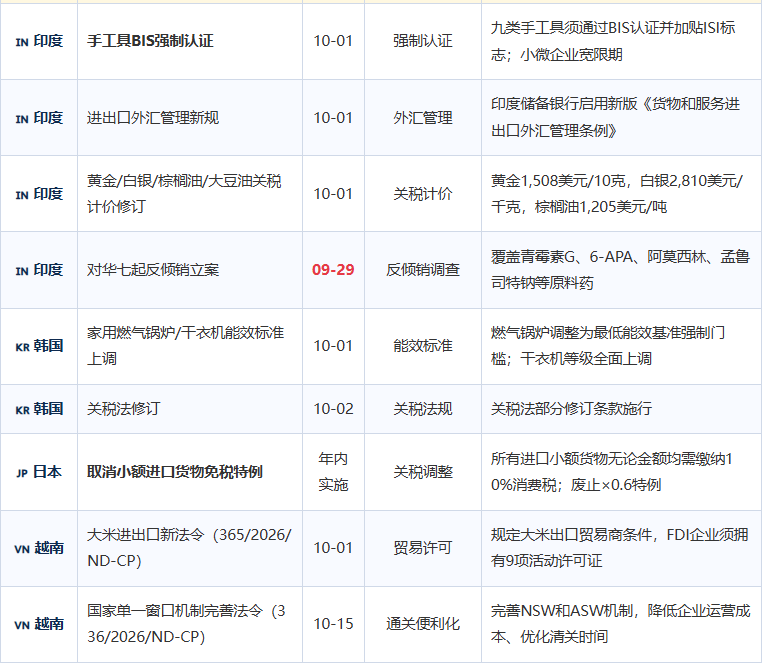The height and width of the screenshot is (663, 762).
Task: Click IN 印度 cell in 外汇管理 row
Action: [39, 118]
